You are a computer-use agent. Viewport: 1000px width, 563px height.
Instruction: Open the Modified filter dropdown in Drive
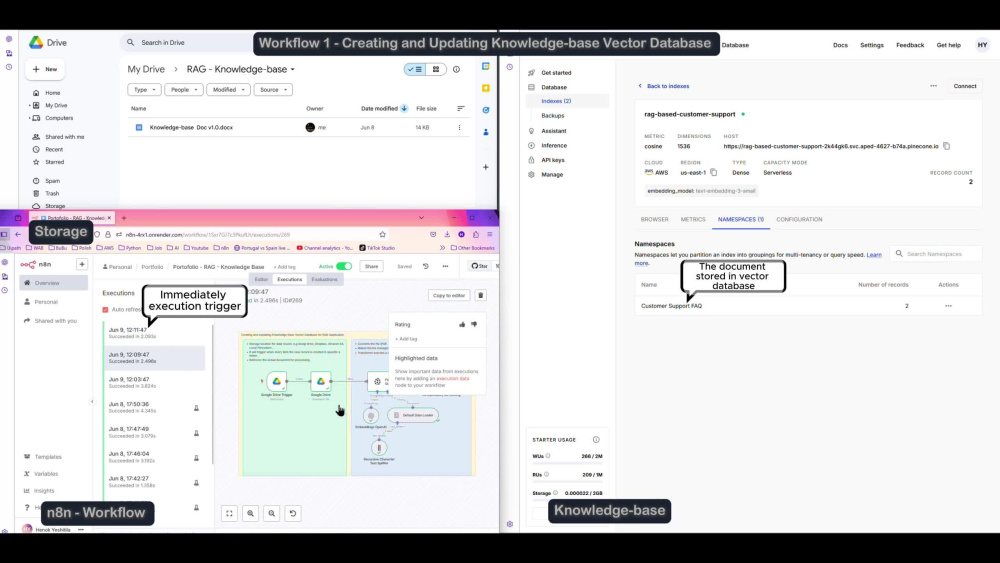[228, 90]
